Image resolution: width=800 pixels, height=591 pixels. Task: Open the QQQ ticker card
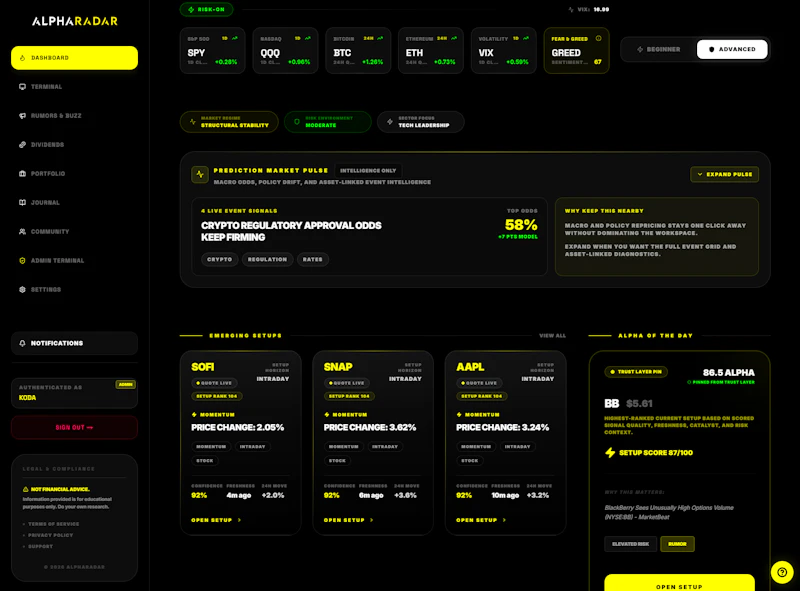(x=285, y=51)
